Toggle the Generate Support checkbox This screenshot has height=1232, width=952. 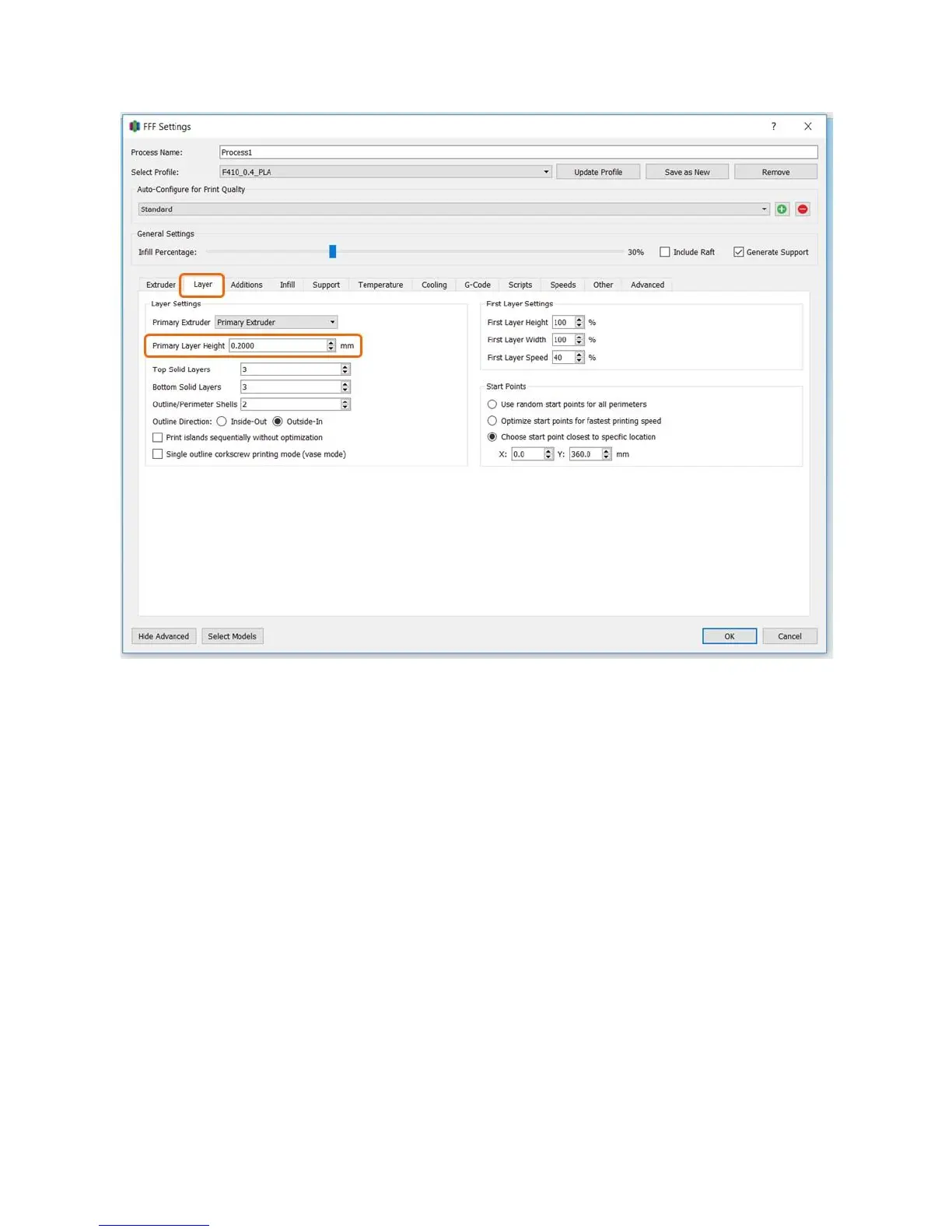click(x=739, y=252)
